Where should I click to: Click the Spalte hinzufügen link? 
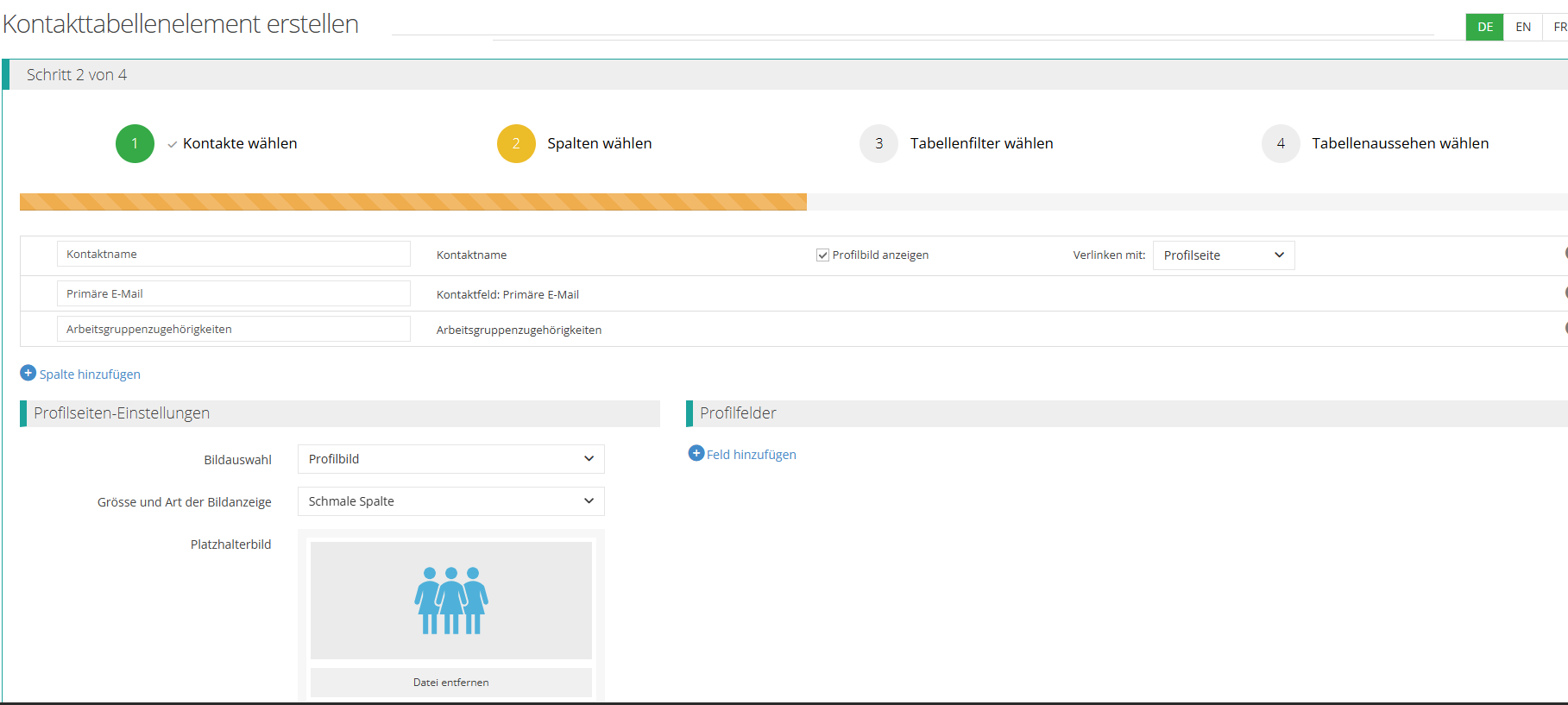(90, 375)
